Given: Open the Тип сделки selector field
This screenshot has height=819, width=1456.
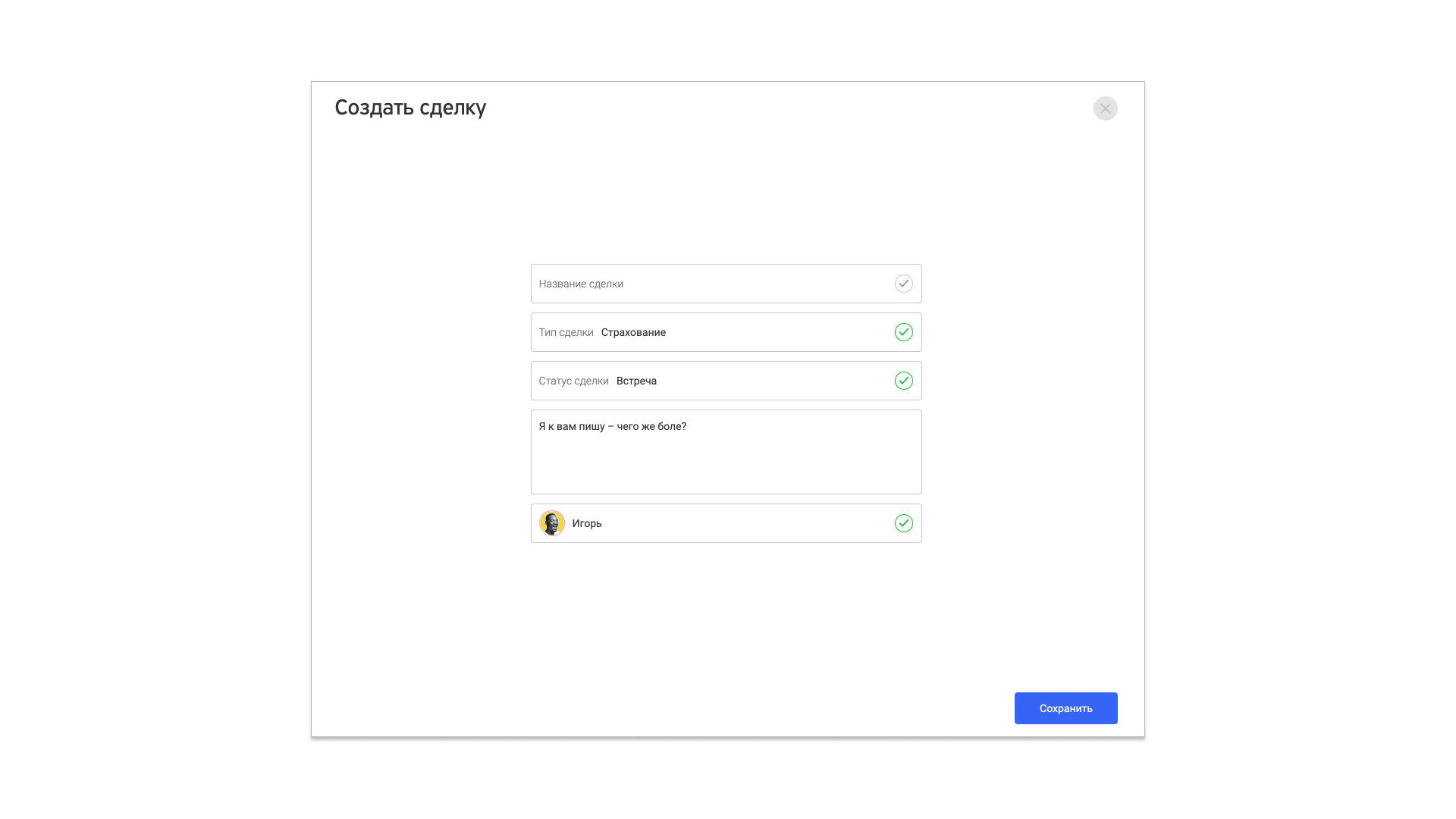Looking at the screenshot, I should 726,332.
